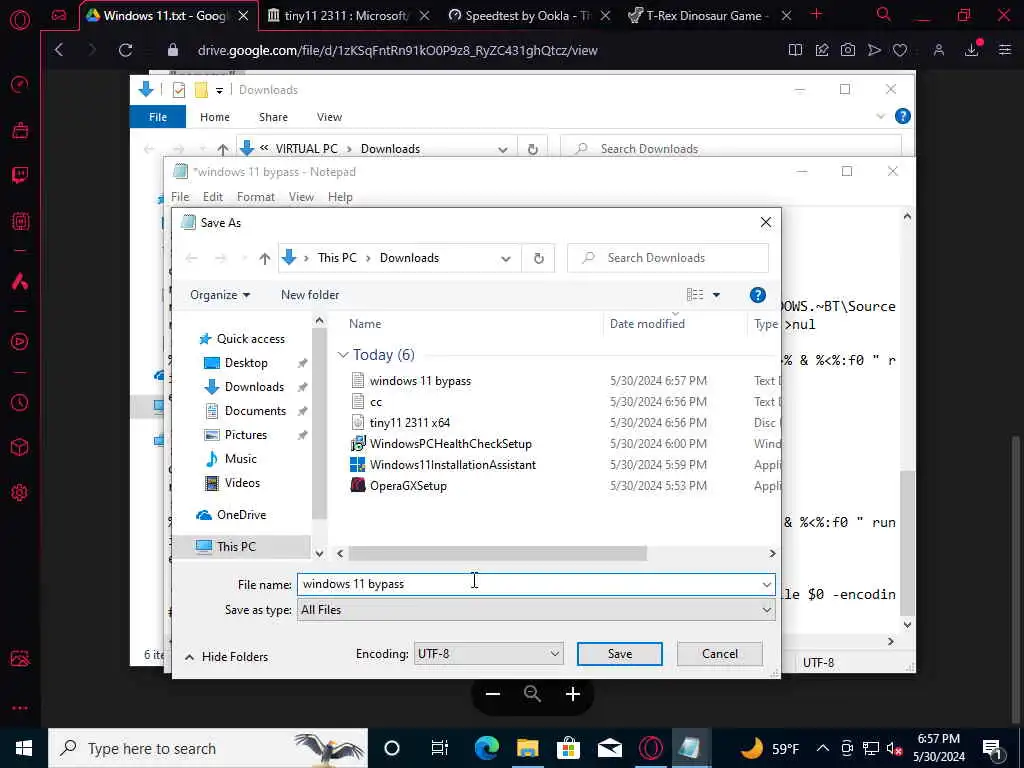Open the Twitch icon in Opera sidebar
The height and width of the screenshot is (768, 1024).
pyautogui.click(x=20, y=174)
